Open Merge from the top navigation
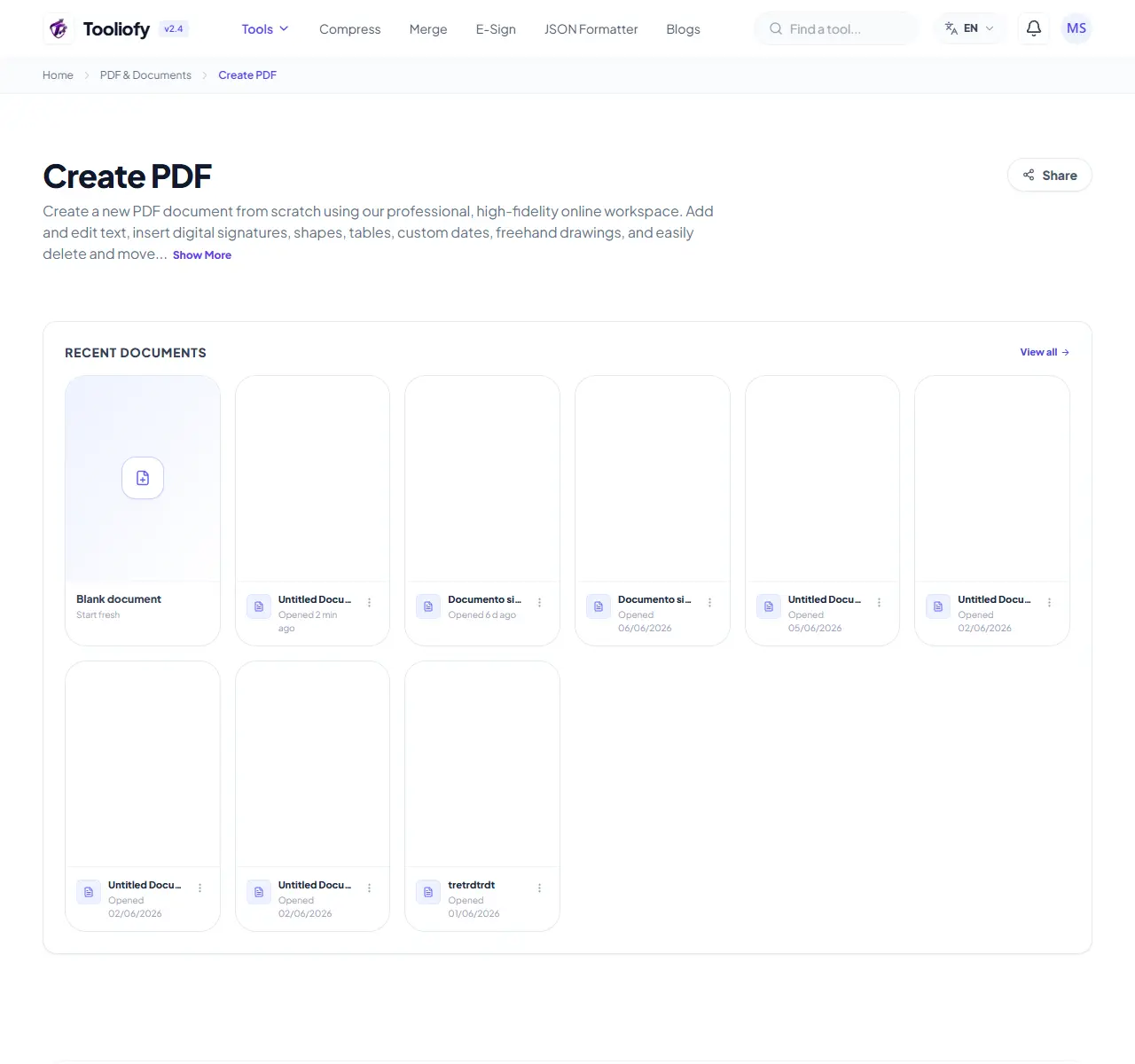 point(428,29)
